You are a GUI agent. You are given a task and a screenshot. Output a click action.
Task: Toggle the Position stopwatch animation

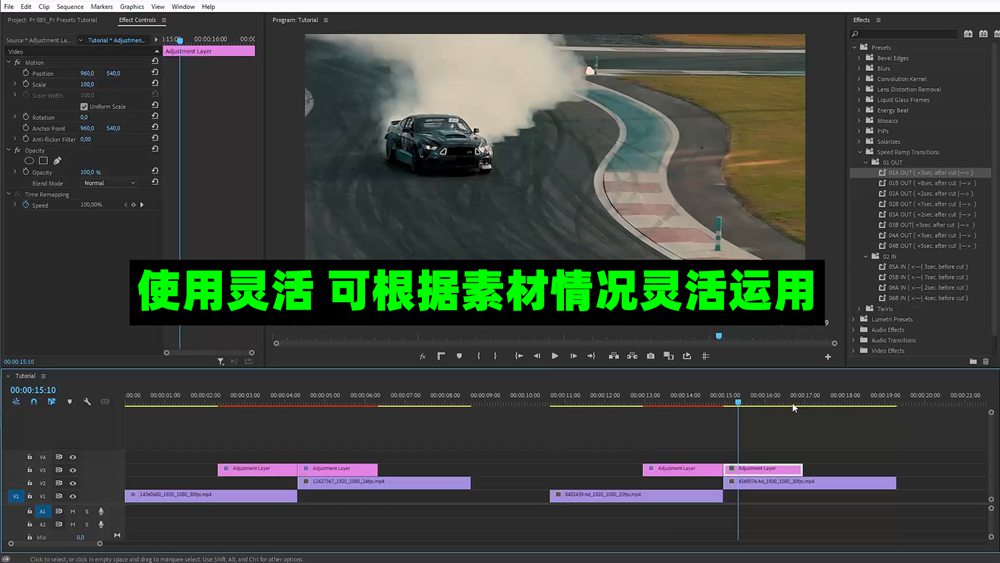pos(25,73)
